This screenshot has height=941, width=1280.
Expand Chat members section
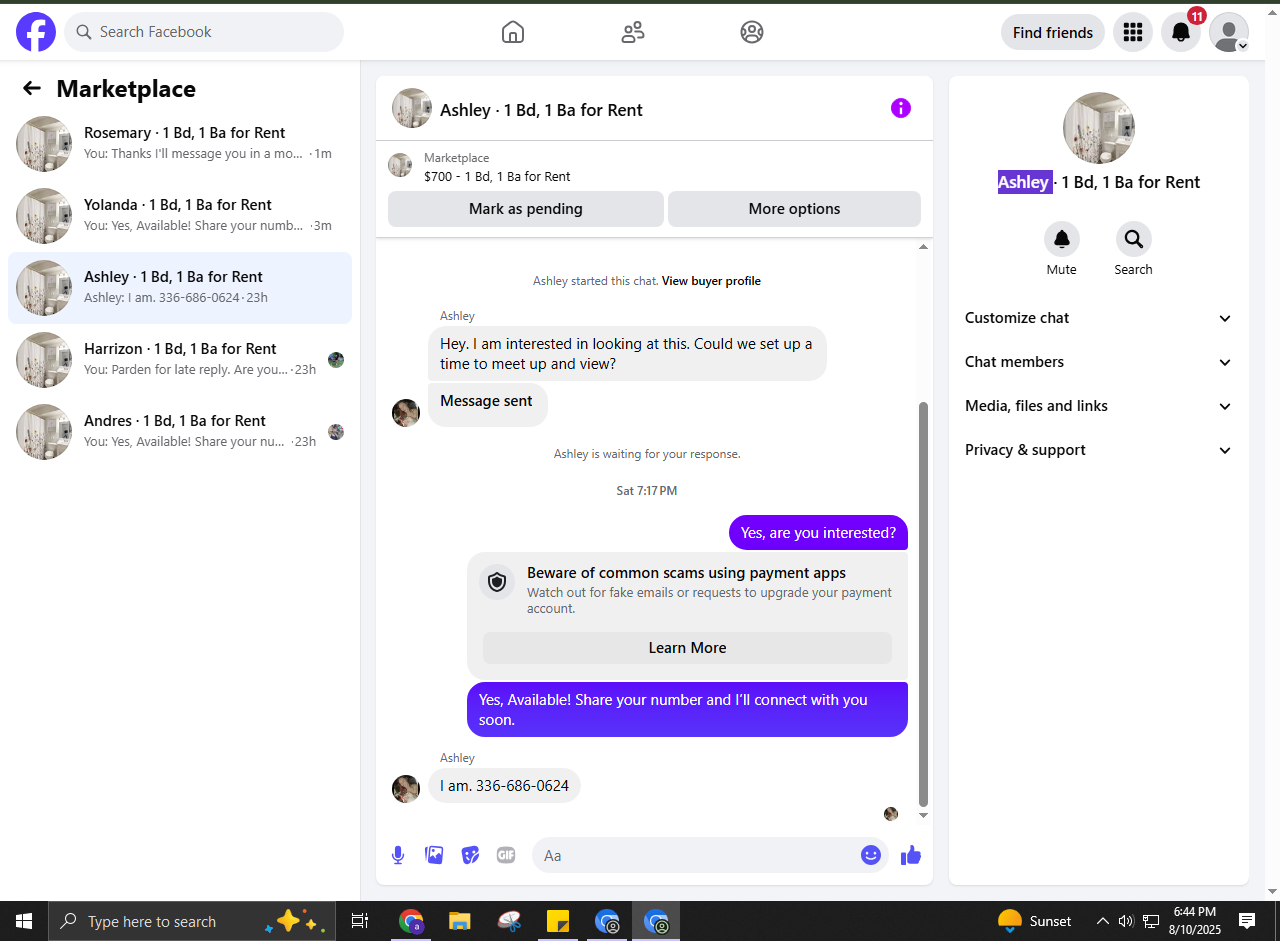pyautogui.click(x=1099, y=362)
